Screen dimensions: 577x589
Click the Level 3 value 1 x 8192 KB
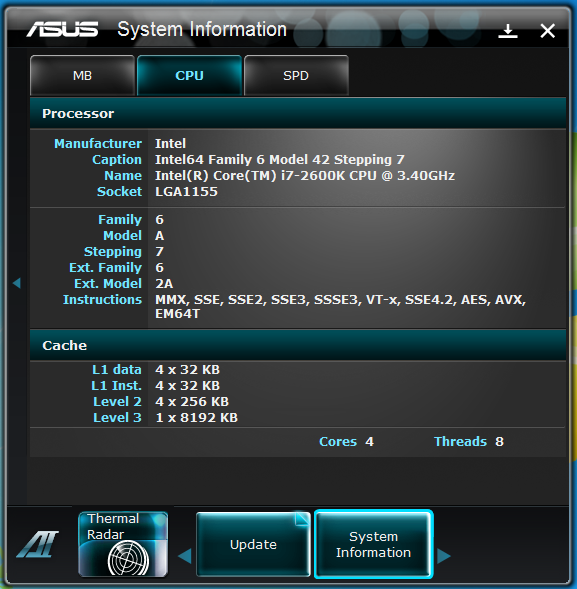(x=196, y=418)
